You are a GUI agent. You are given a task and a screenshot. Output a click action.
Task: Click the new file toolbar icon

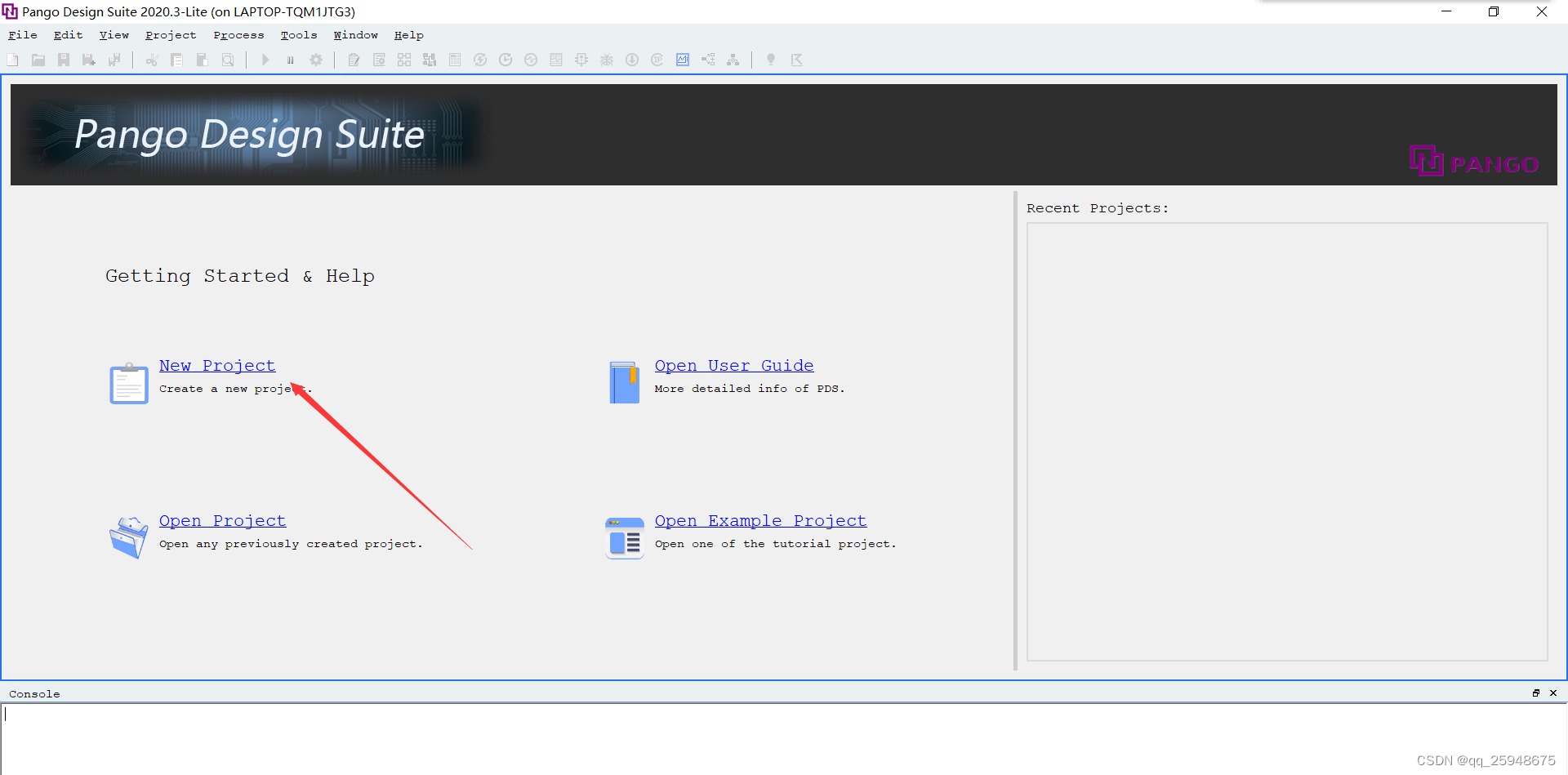13,60
